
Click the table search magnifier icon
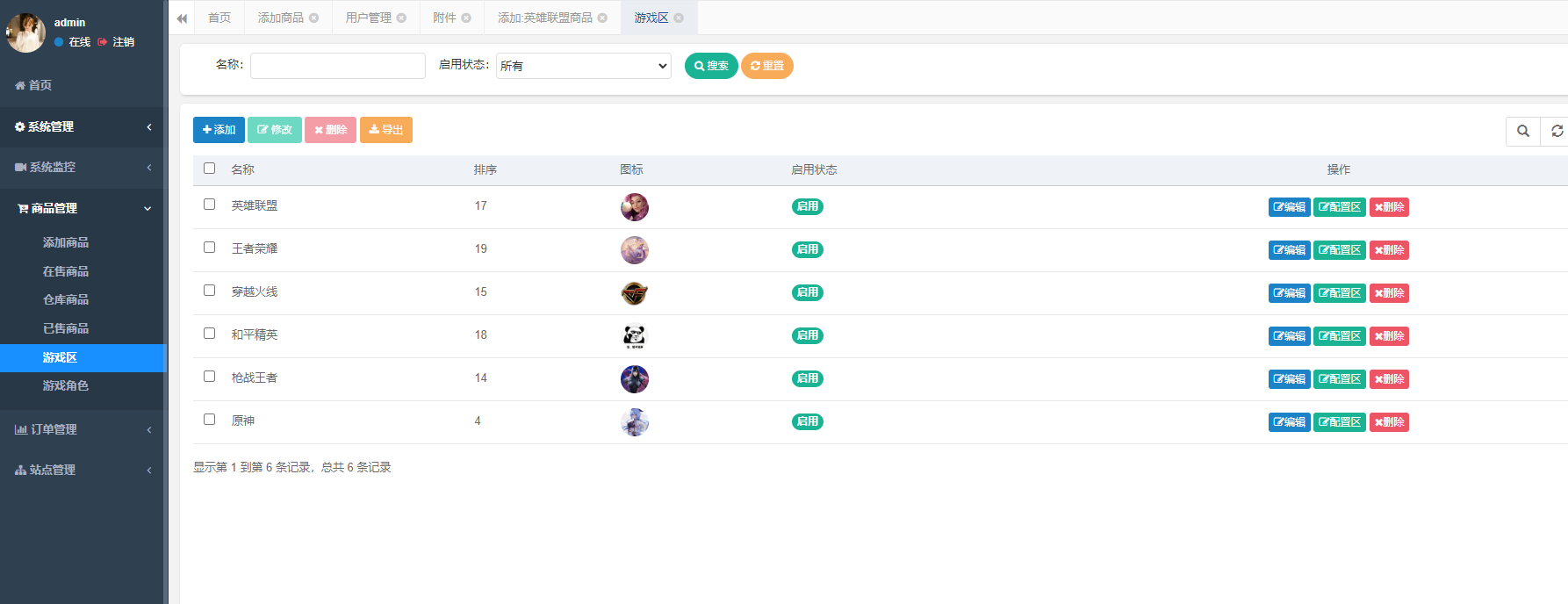click(x=1523, y=131)
